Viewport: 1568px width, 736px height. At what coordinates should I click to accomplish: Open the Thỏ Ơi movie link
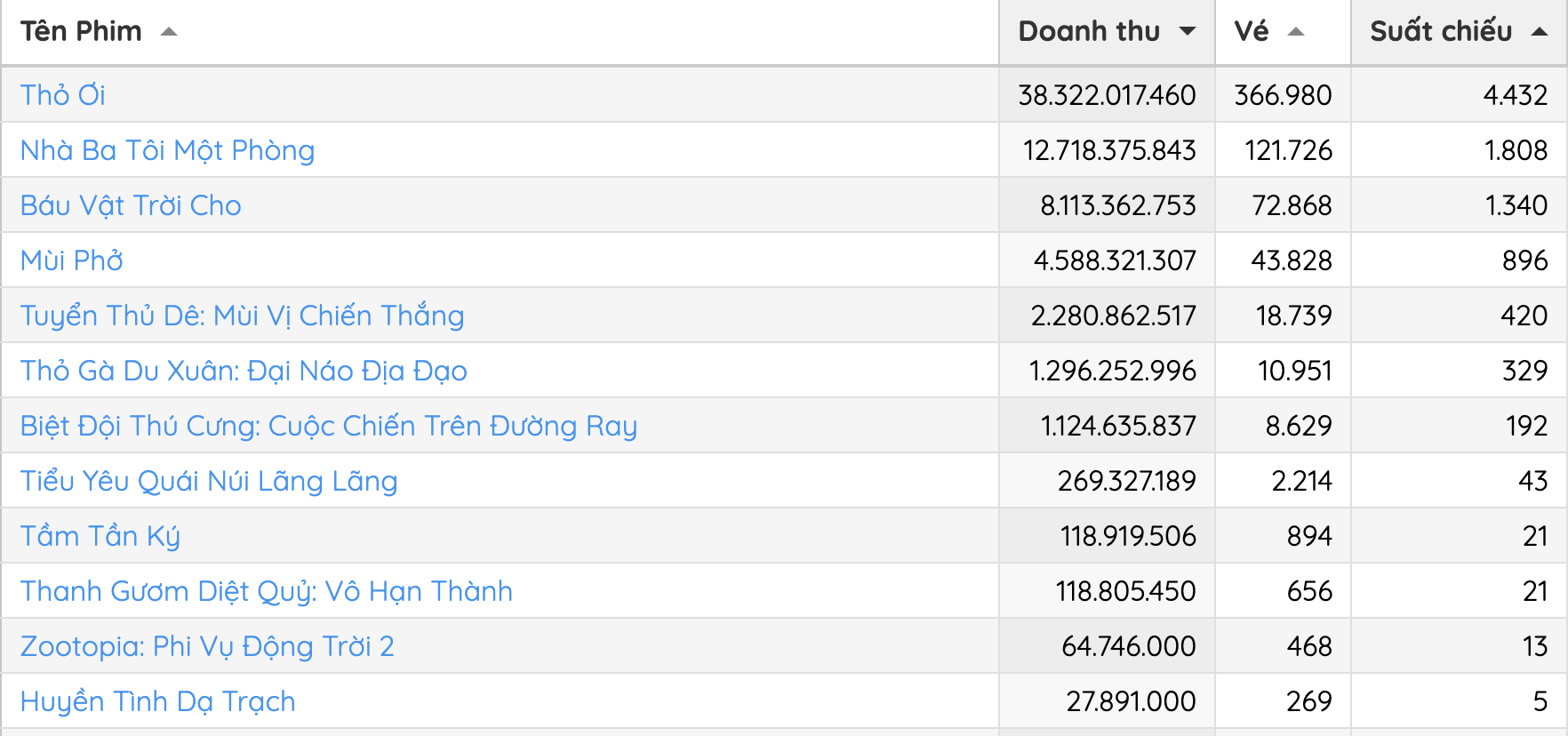pos(63,95)
